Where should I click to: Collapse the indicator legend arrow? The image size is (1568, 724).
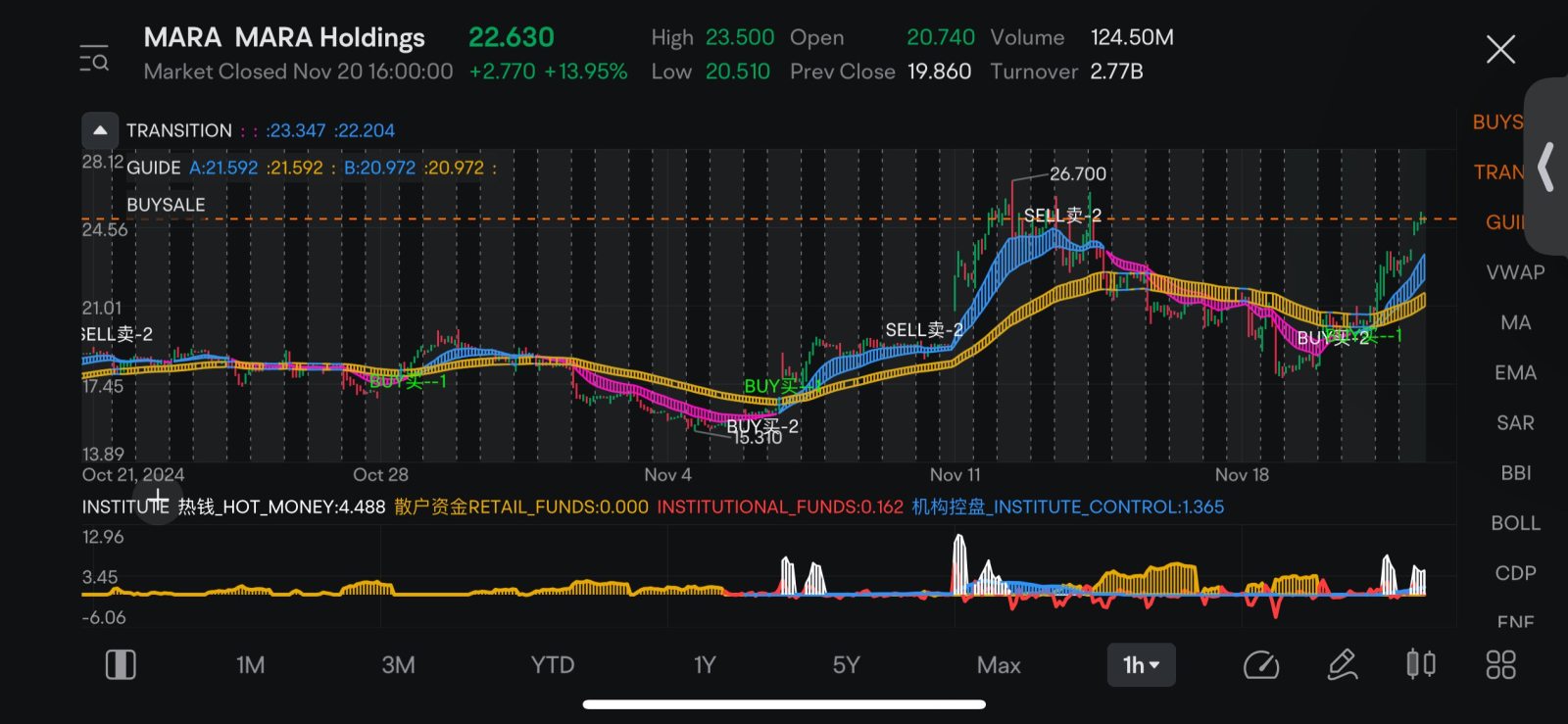[x=100, y=130]
